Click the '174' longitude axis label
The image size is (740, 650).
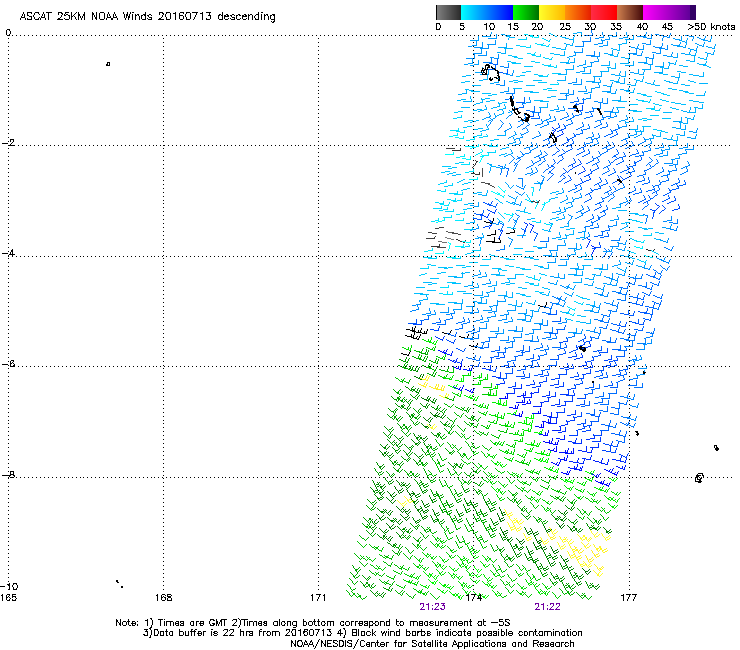click(473, 598)
